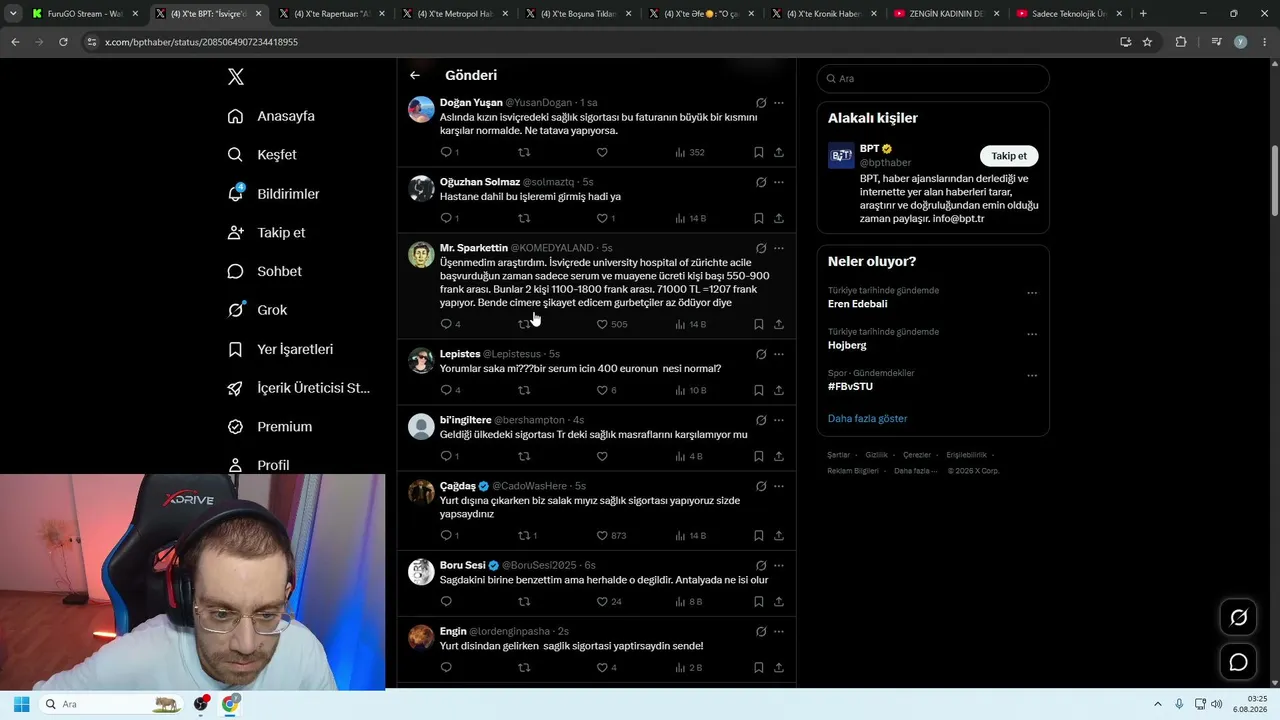Expand hidden system tray icons
Viewport: 1280px width, 720px height.
coord(1158,704)
